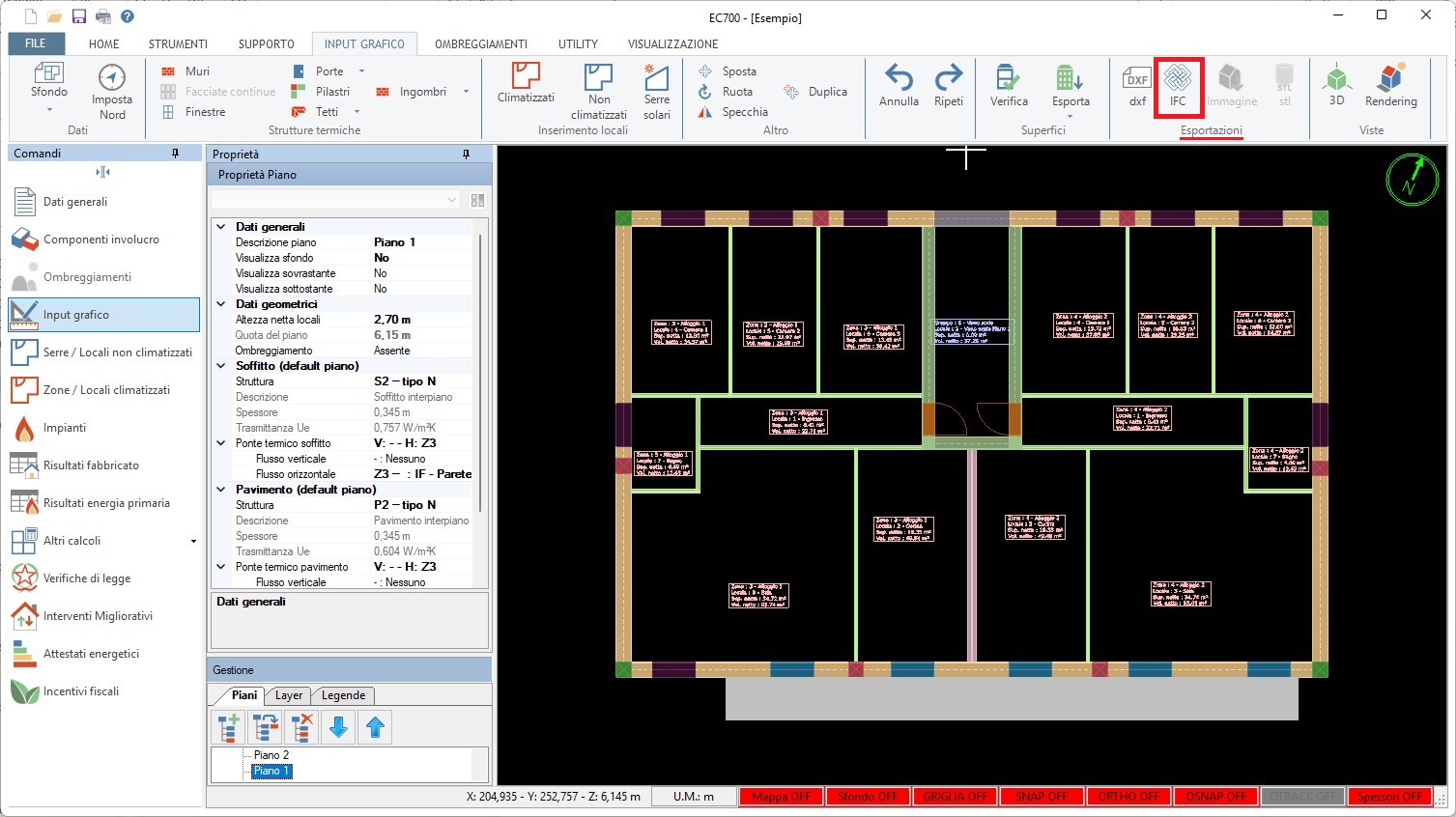The height and width of the screenshot is (817, 1456).
Task: Select Piano 2 in the floors list
Action: [271, 755]
